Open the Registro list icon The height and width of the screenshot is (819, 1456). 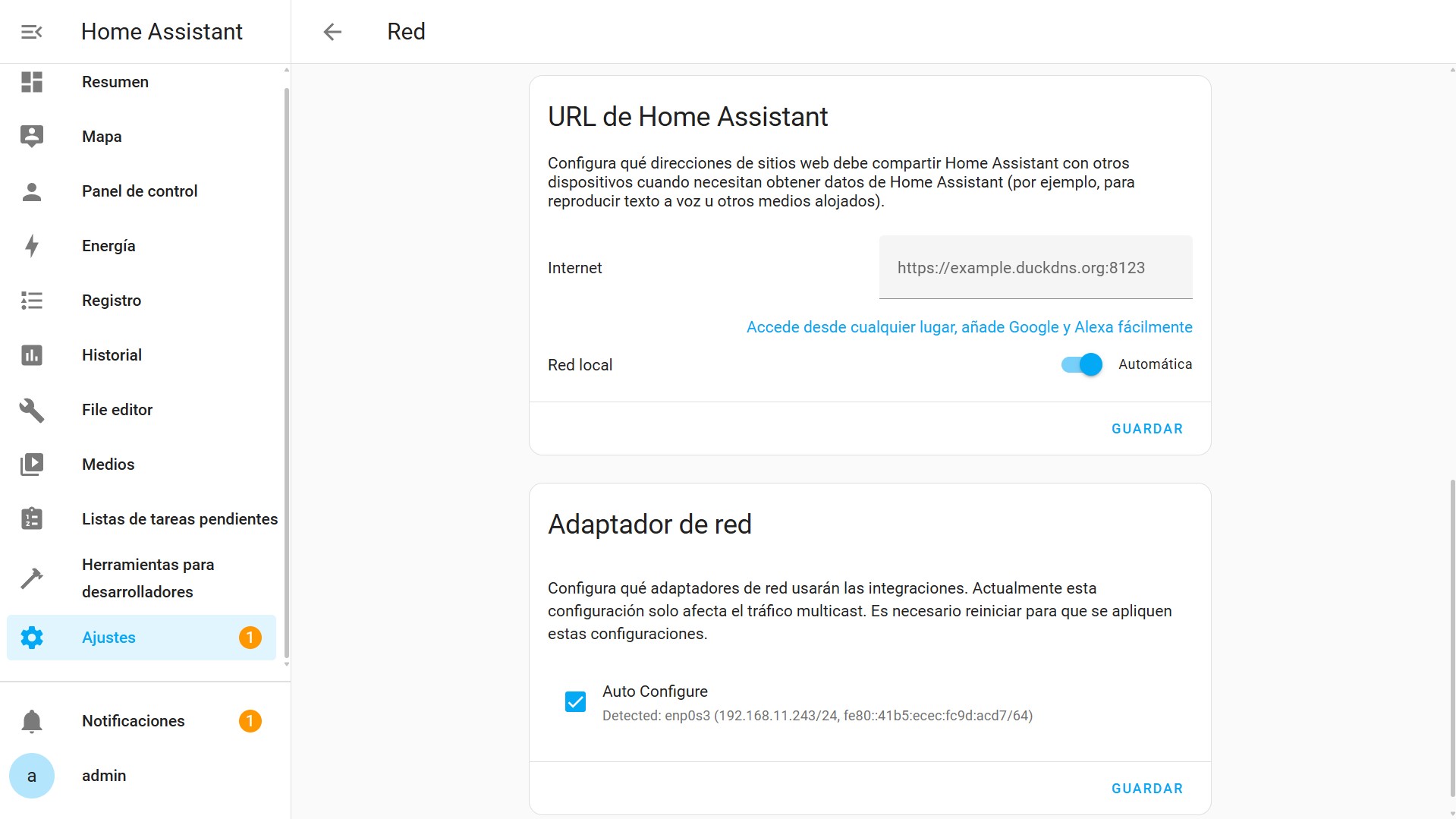31,301
